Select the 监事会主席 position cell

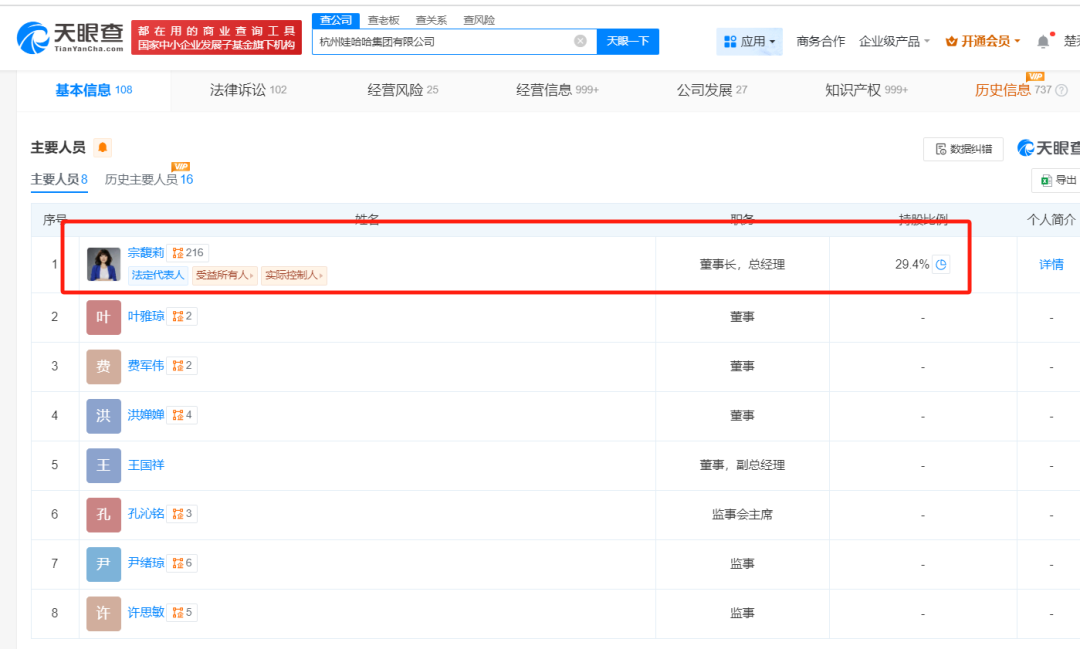(742, 515)
